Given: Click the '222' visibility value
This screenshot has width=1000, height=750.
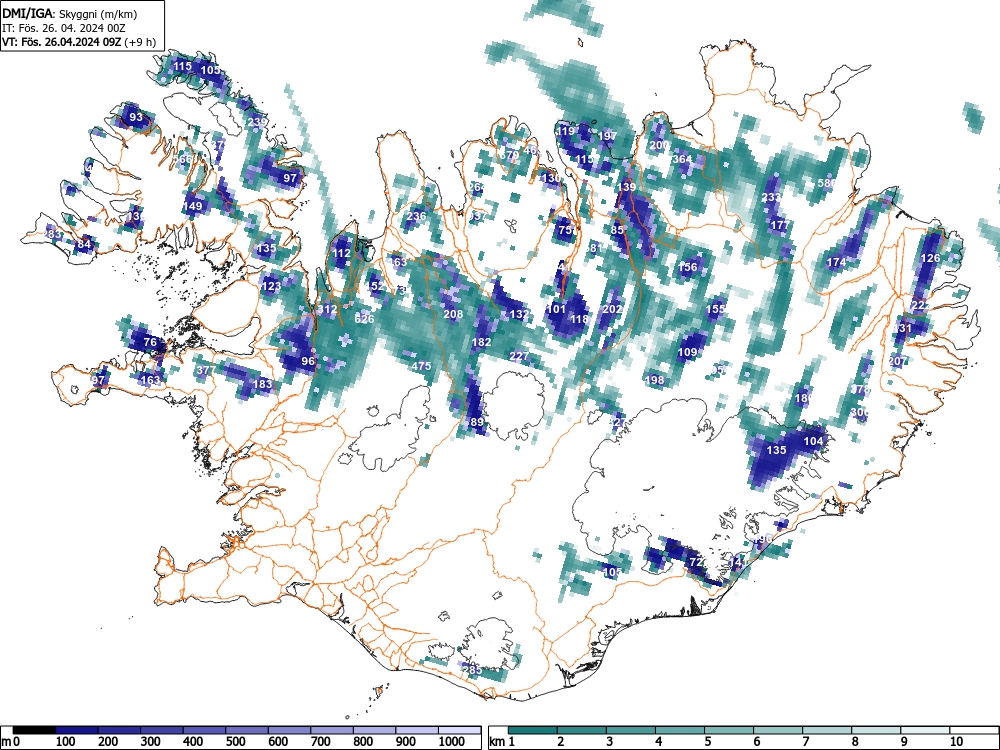Looking at the screenshot, I should click(921, 305).
